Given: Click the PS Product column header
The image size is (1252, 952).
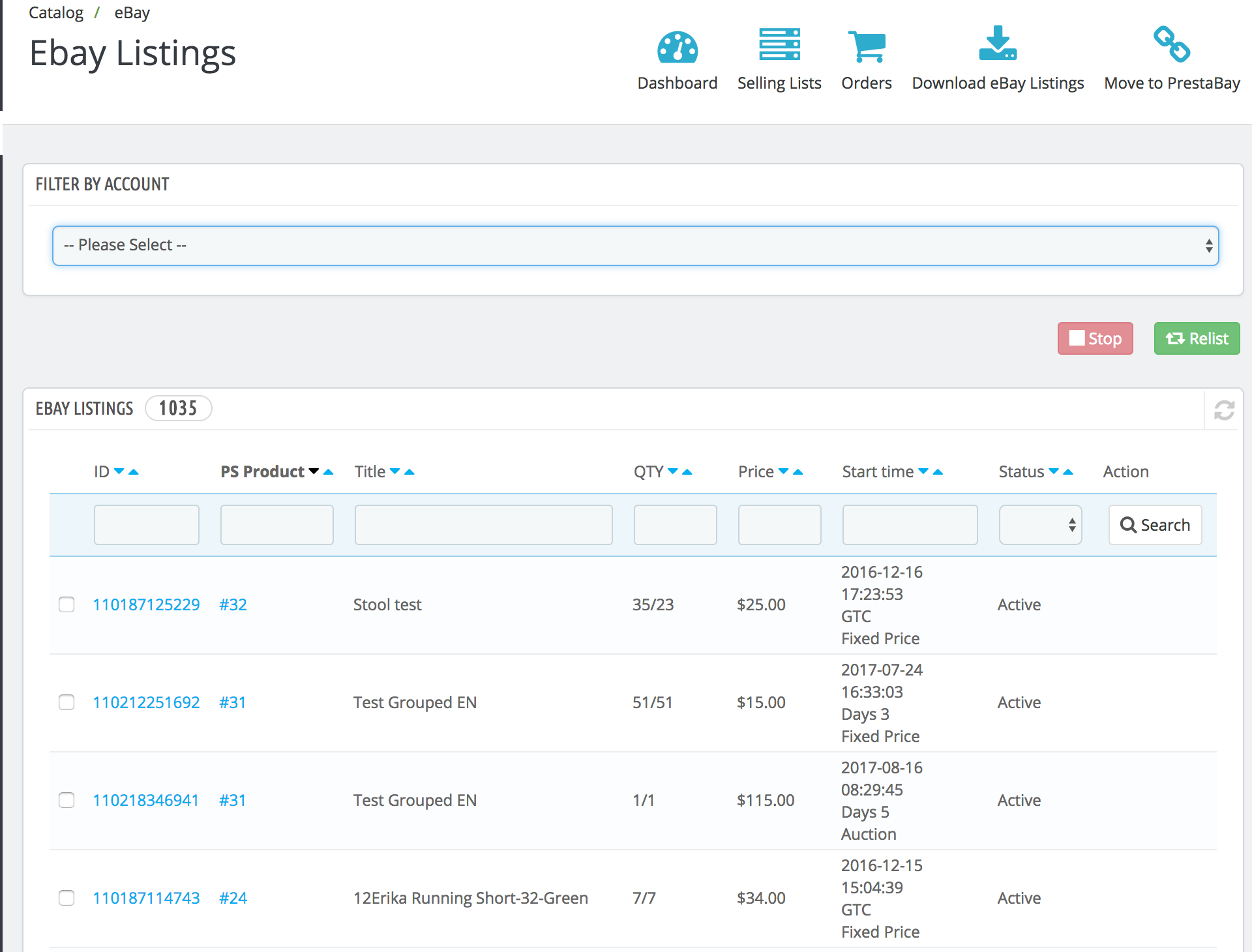Looking at the screenshot, I should pyautogui.click(x=262, y=471).
